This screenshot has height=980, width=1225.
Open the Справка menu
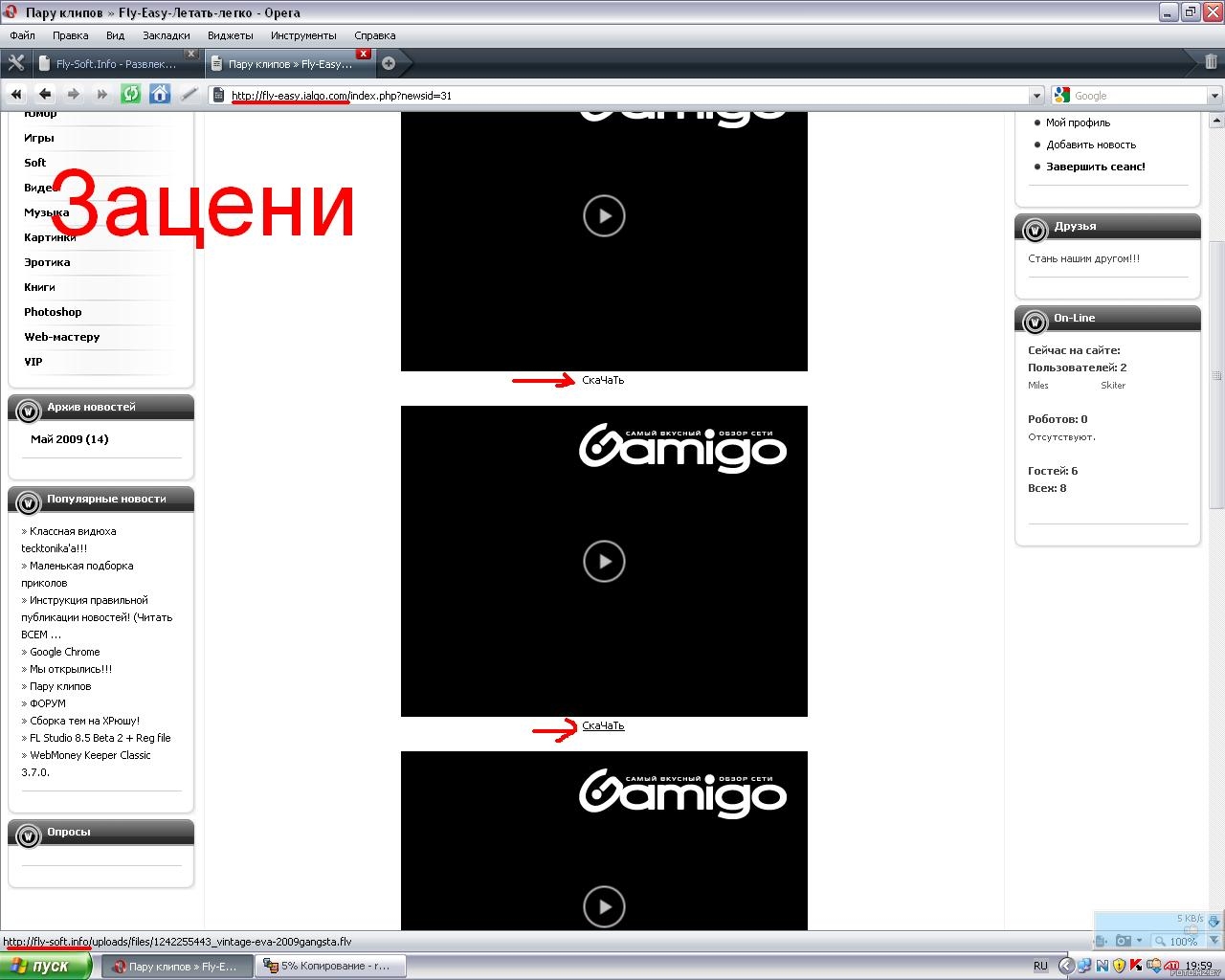(375, 35)
